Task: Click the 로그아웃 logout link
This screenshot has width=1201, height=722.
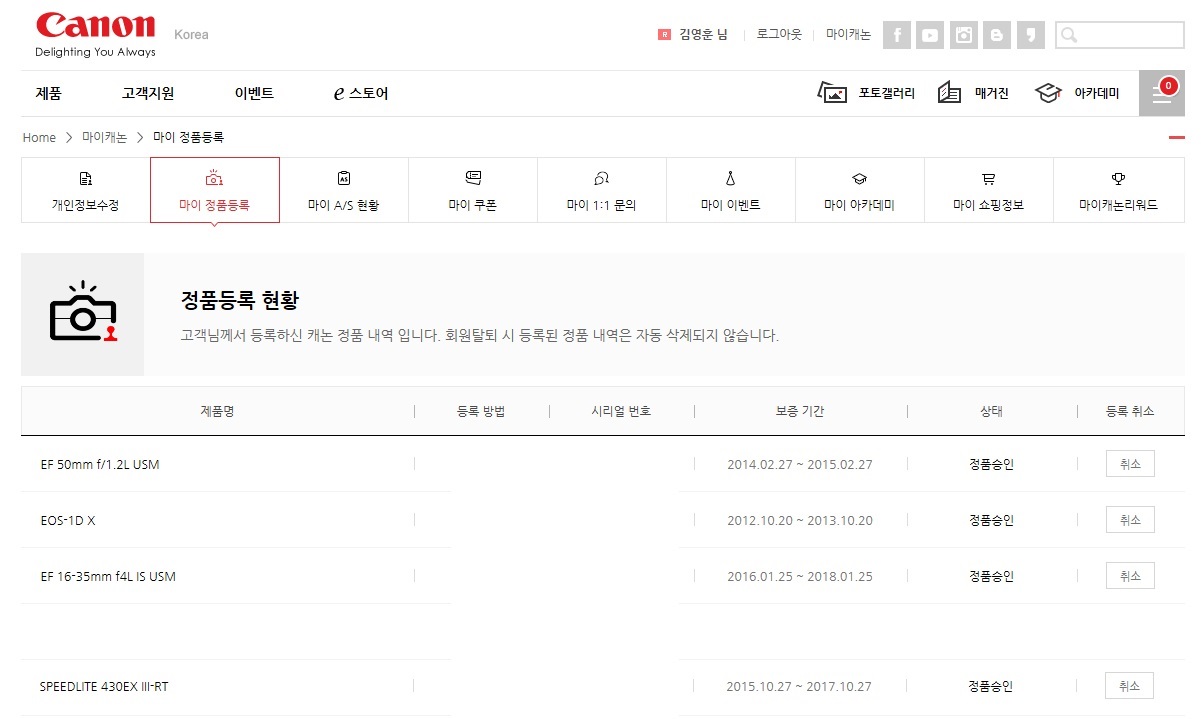Action: 779,35
